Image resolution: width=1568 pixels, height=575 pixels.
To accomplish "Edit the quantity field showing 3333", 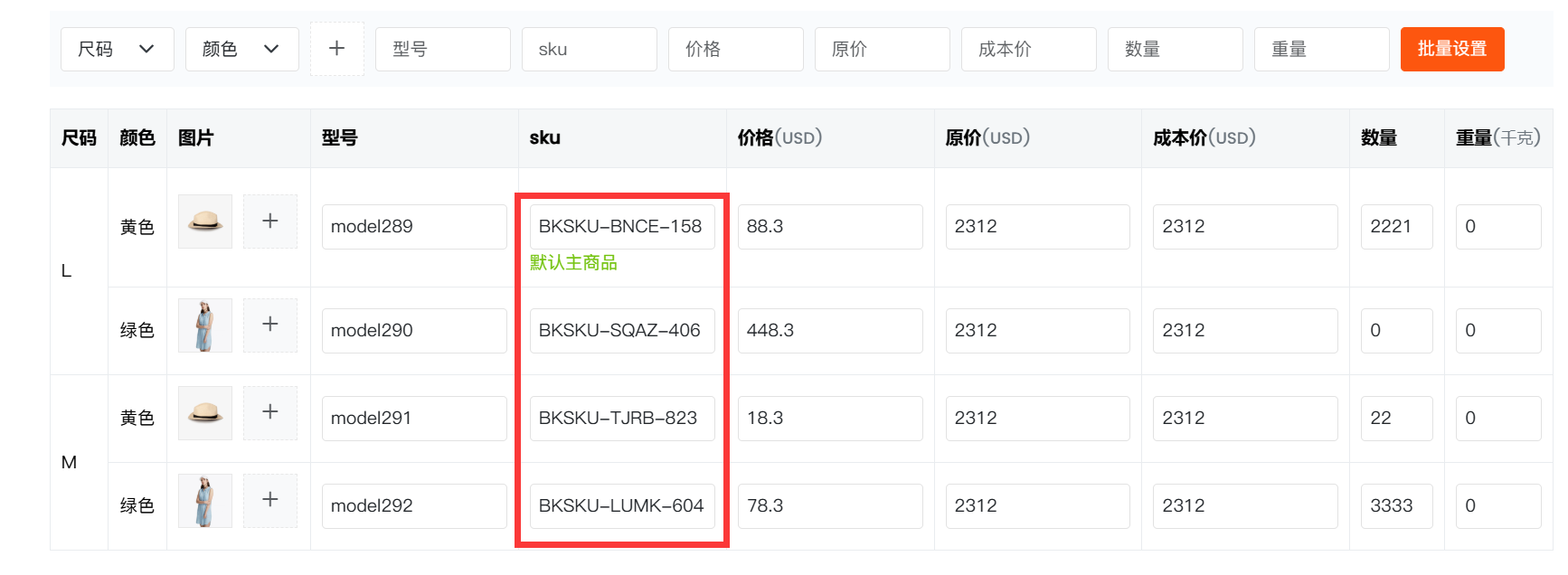I will pyautogui.click(x=1396, y=506).
